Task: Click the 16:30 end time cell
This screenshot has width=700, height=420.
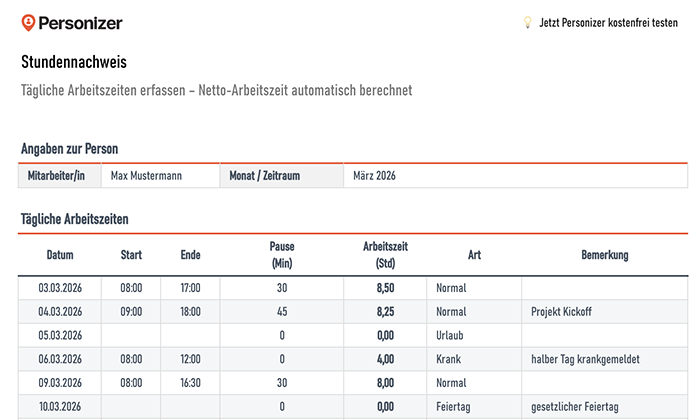Action: click(190, 383)
